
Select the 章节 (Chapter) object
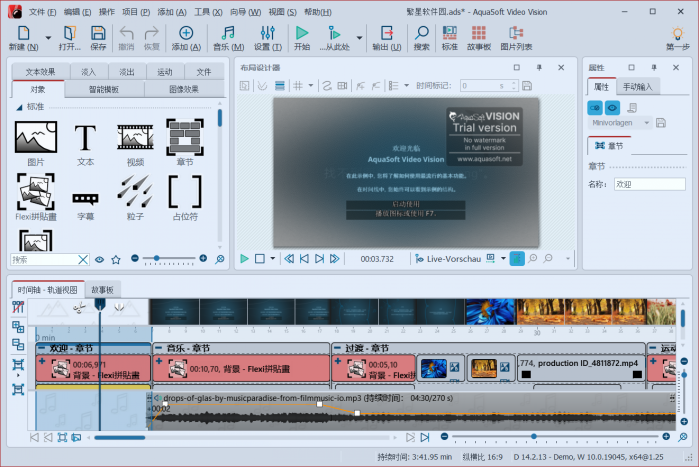[185, 137]
